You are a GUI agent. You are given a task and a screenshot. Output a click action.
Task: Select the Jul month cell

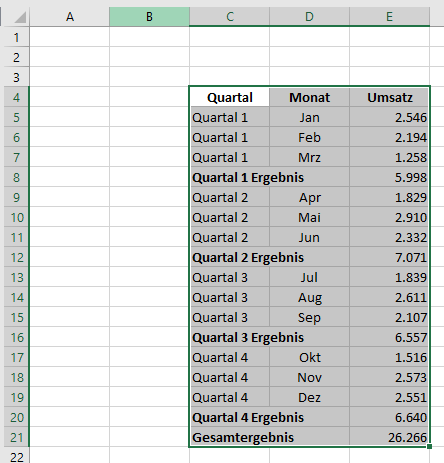coord(309,277)
